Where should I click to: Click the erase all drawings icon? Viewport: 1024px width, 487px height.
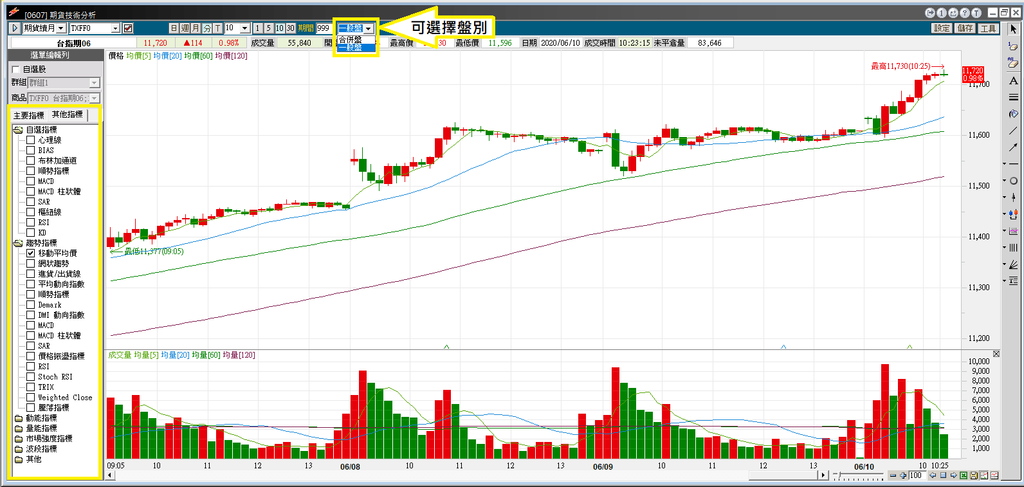coord(1014,63)
